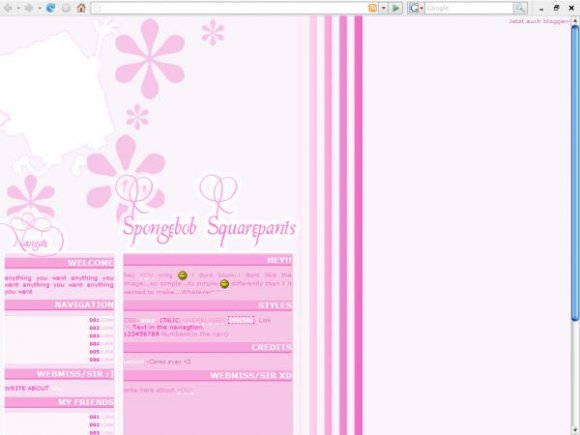580x435 pixels.
Task: Click the 'HEY!!' post heading
Action: coord(279,260)
